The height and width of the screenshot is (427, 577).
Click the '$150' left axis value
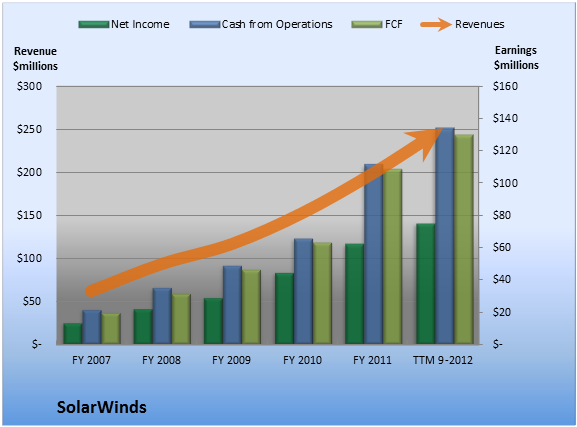(29, 215)
